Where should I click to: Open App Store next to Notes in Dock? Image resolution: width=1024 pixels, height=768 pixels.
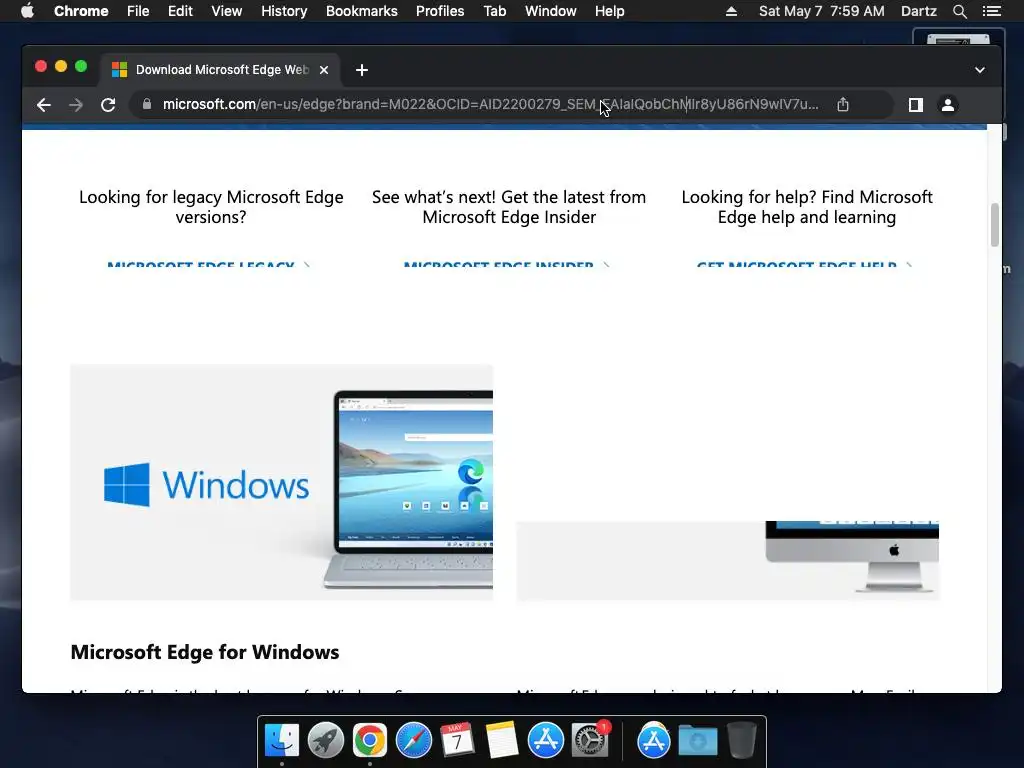pos(545,740)
